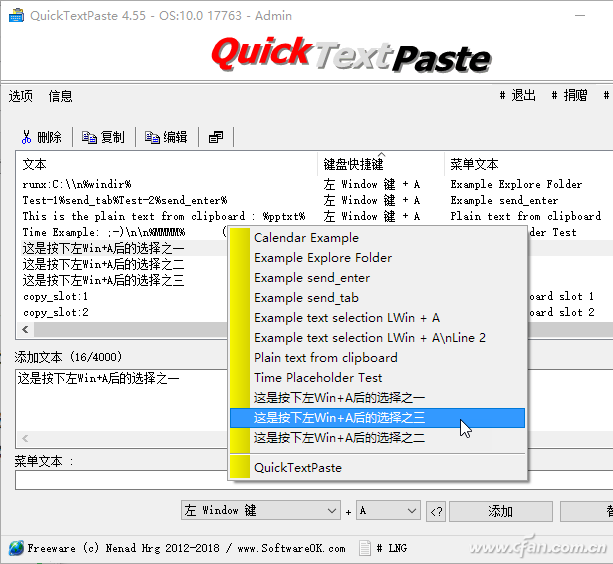The image size is (613, 564).
Task: Sort by 菜单文本 column header
Action: 474,164
